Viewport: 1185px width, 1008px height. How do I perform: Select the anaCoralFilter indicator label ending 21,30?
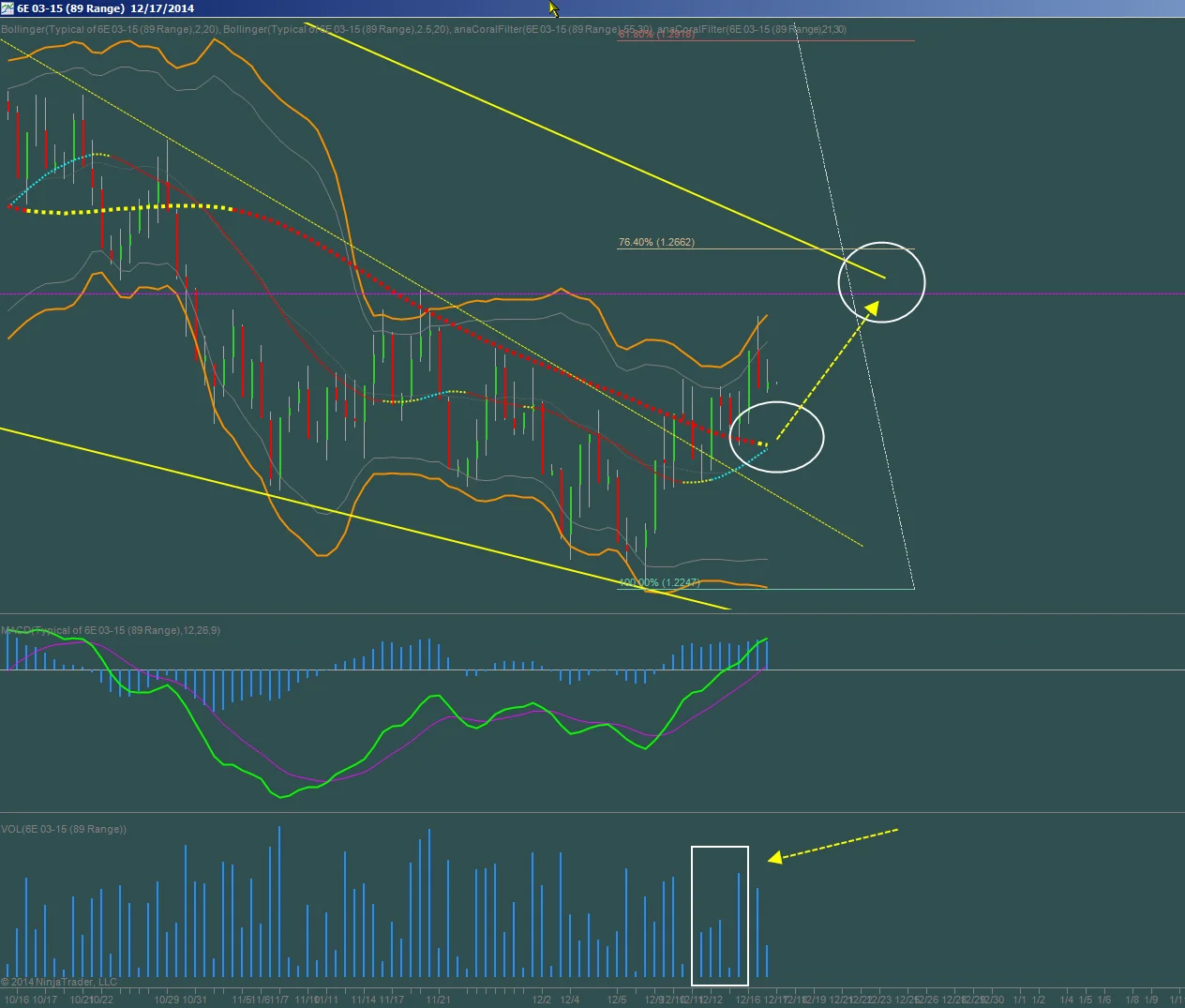[x=752, y=29]
